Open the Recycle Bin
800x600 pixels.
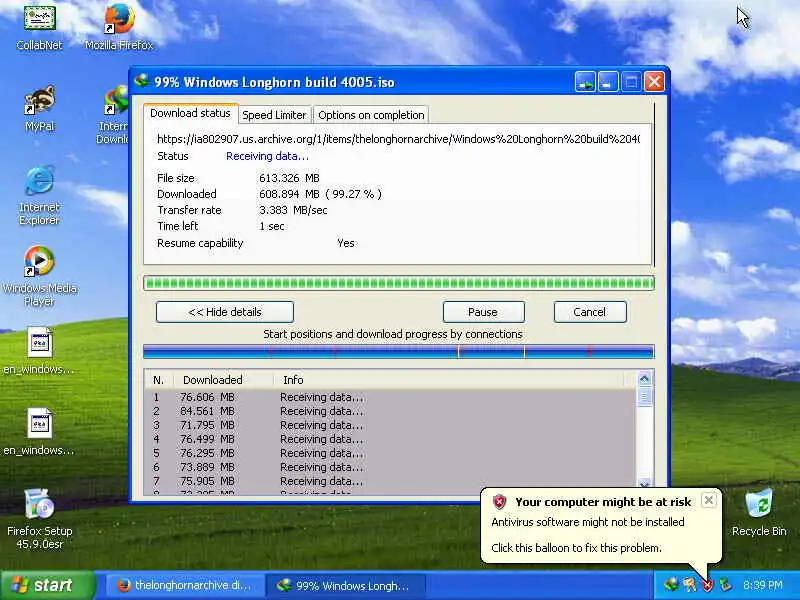pos(759,513)
